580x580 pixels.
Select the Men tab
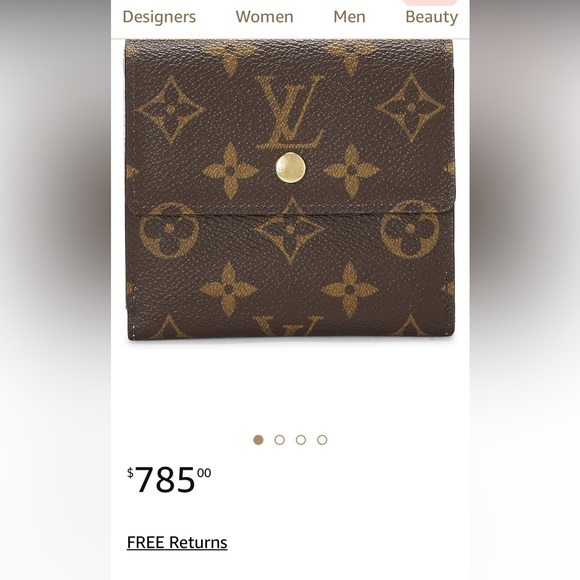click(349, 17)
